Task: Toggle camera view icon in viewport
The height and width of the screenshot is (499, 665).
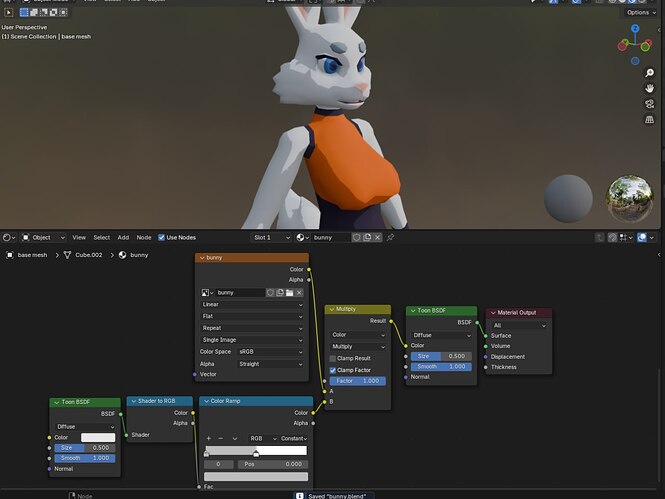Action: (x=649, y=104)
